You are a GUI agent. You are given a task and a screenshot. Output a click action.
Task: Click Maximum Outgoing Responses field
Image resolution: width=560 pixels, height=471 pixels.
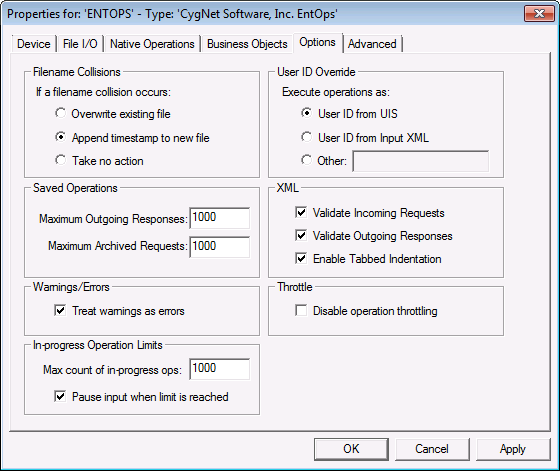click(220, 217)
